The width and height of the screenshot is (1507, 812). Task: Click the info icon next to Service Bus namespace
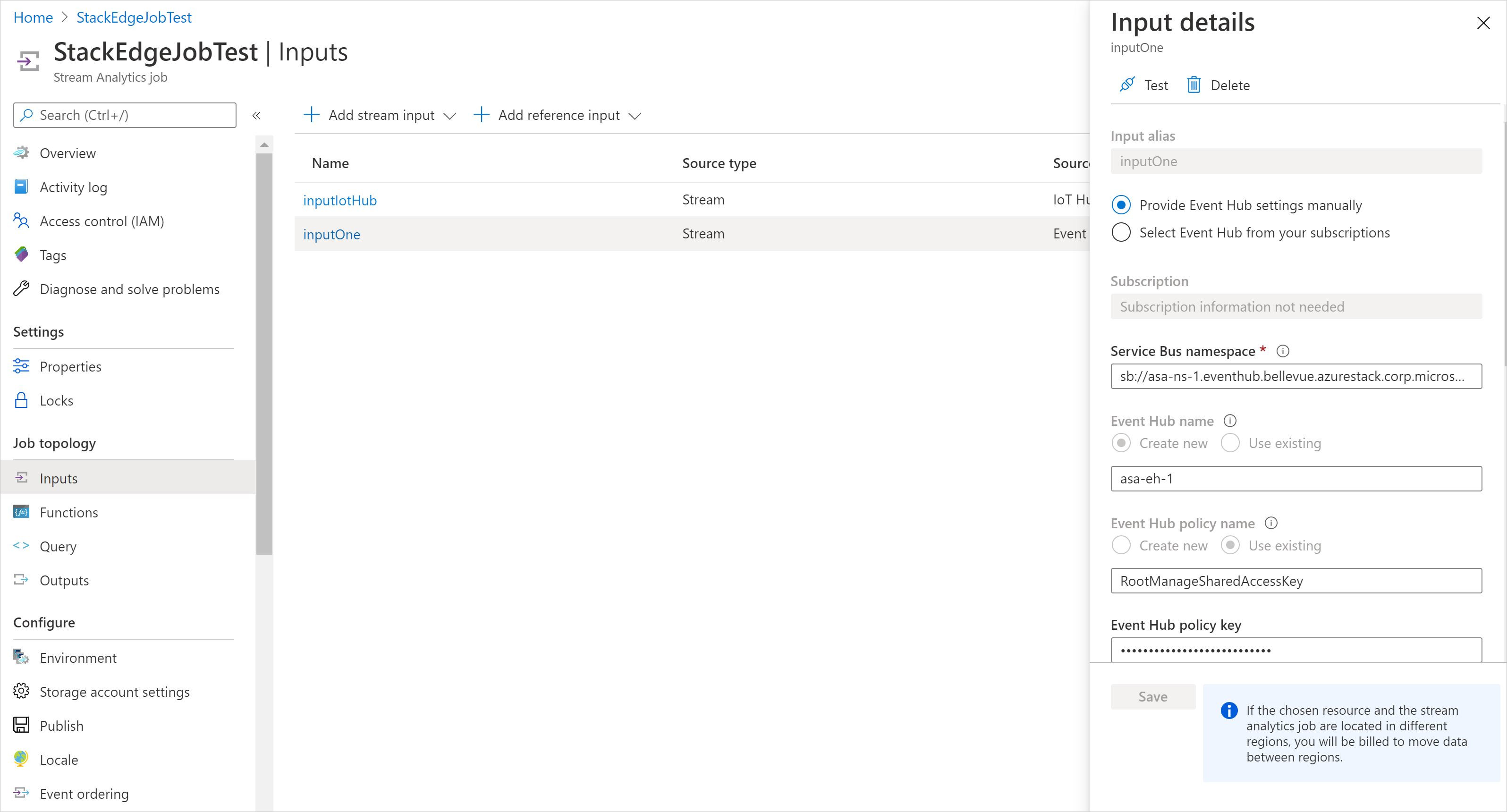(x=1282, y=351)
